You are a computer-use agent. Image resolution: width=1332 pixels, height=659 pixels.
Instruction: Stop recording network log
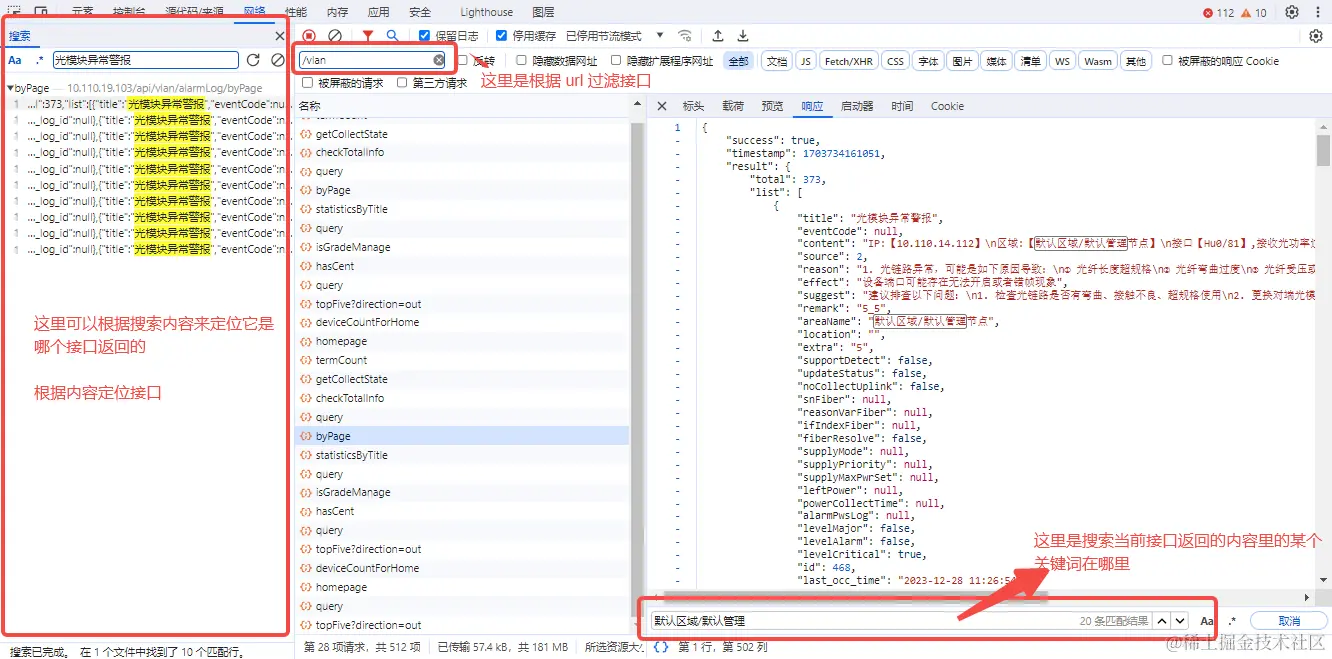[x=309, y=36]
